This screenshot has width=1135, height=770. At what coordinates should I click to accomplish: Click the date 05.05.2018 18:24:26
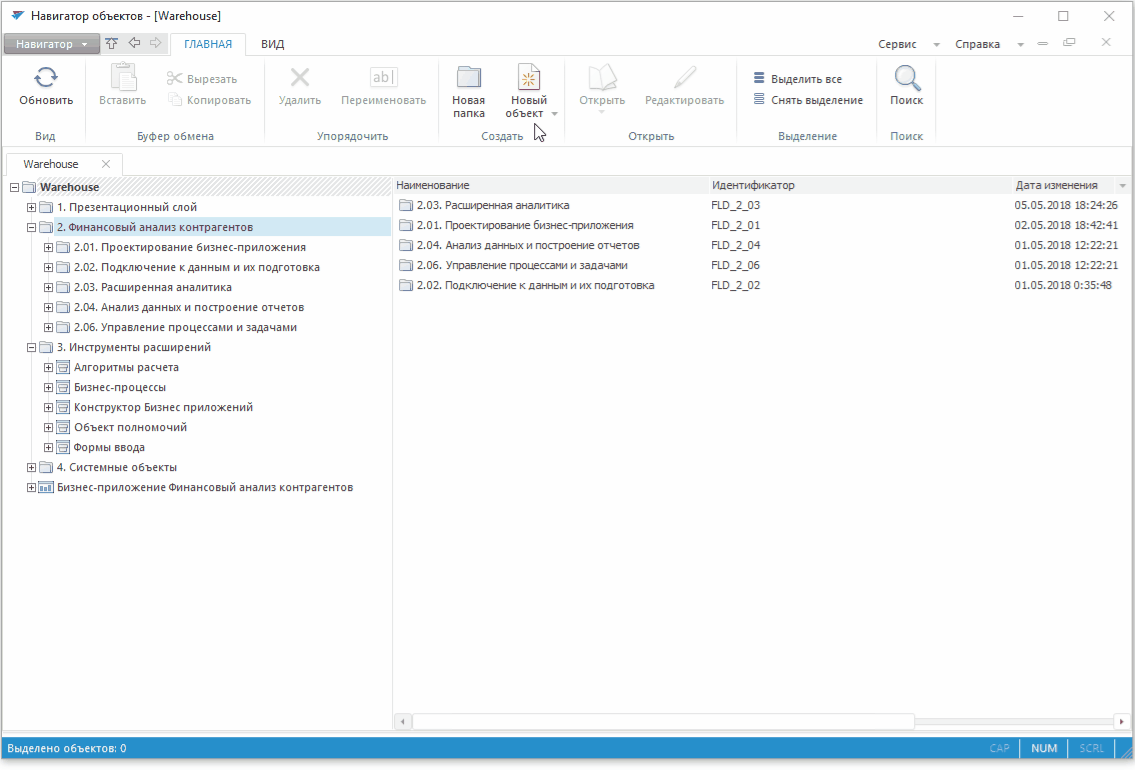(1066, 206)
